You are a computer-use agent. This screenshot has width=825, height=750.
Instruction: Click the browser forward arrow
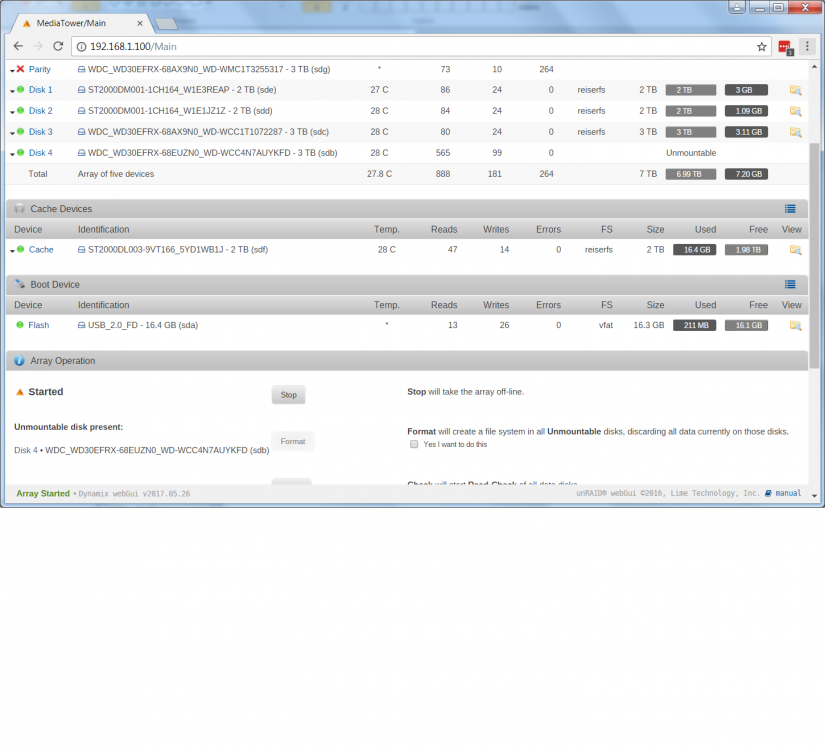tap(38, 46)
